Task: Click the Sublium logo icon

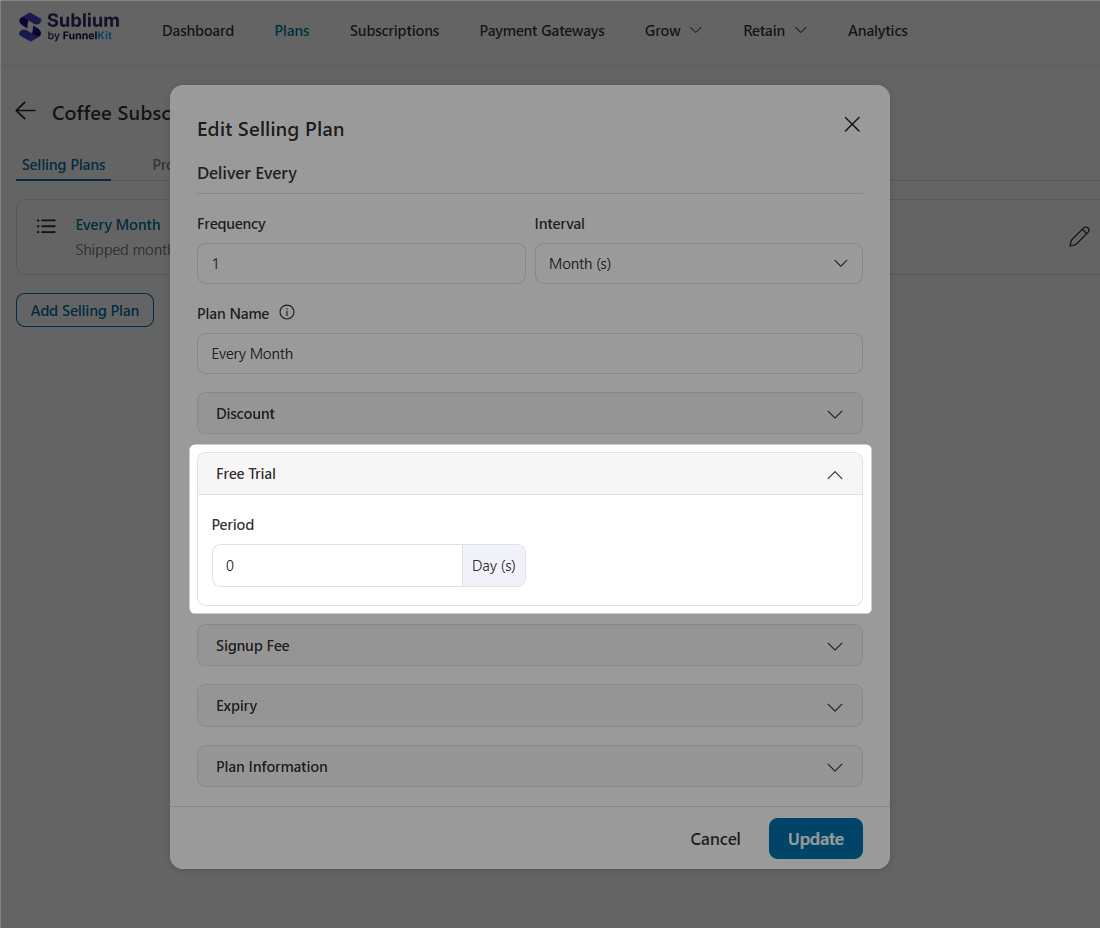Action: (31, 28)
